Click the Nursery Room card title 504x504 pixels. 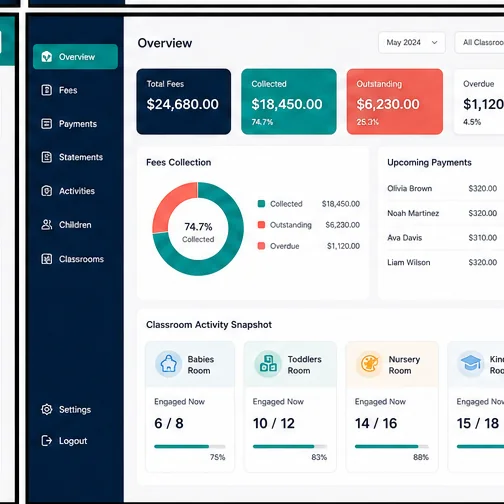tap(404, 365)
